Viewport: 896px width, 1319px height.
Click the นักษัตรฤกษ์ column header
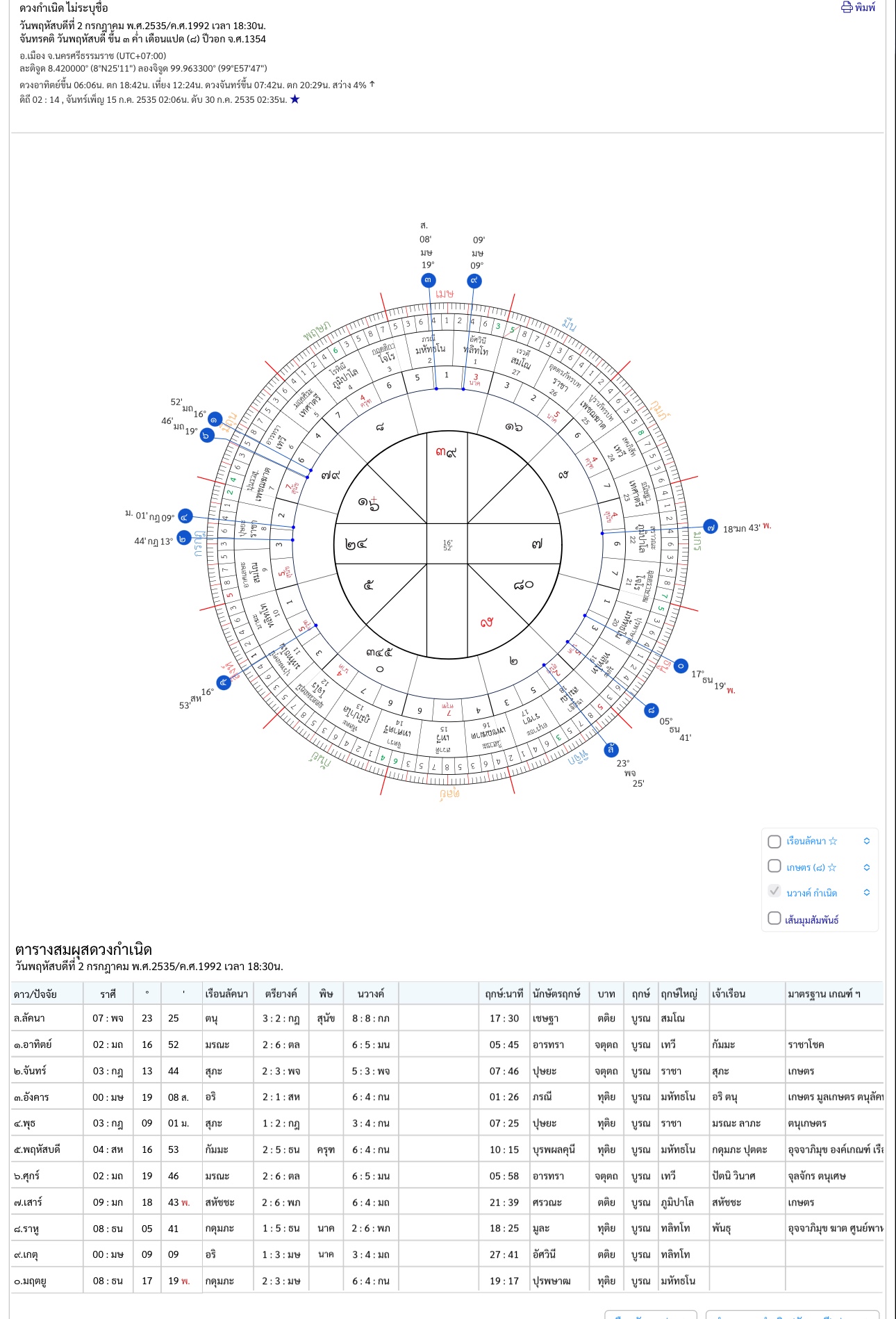[556, 994]
